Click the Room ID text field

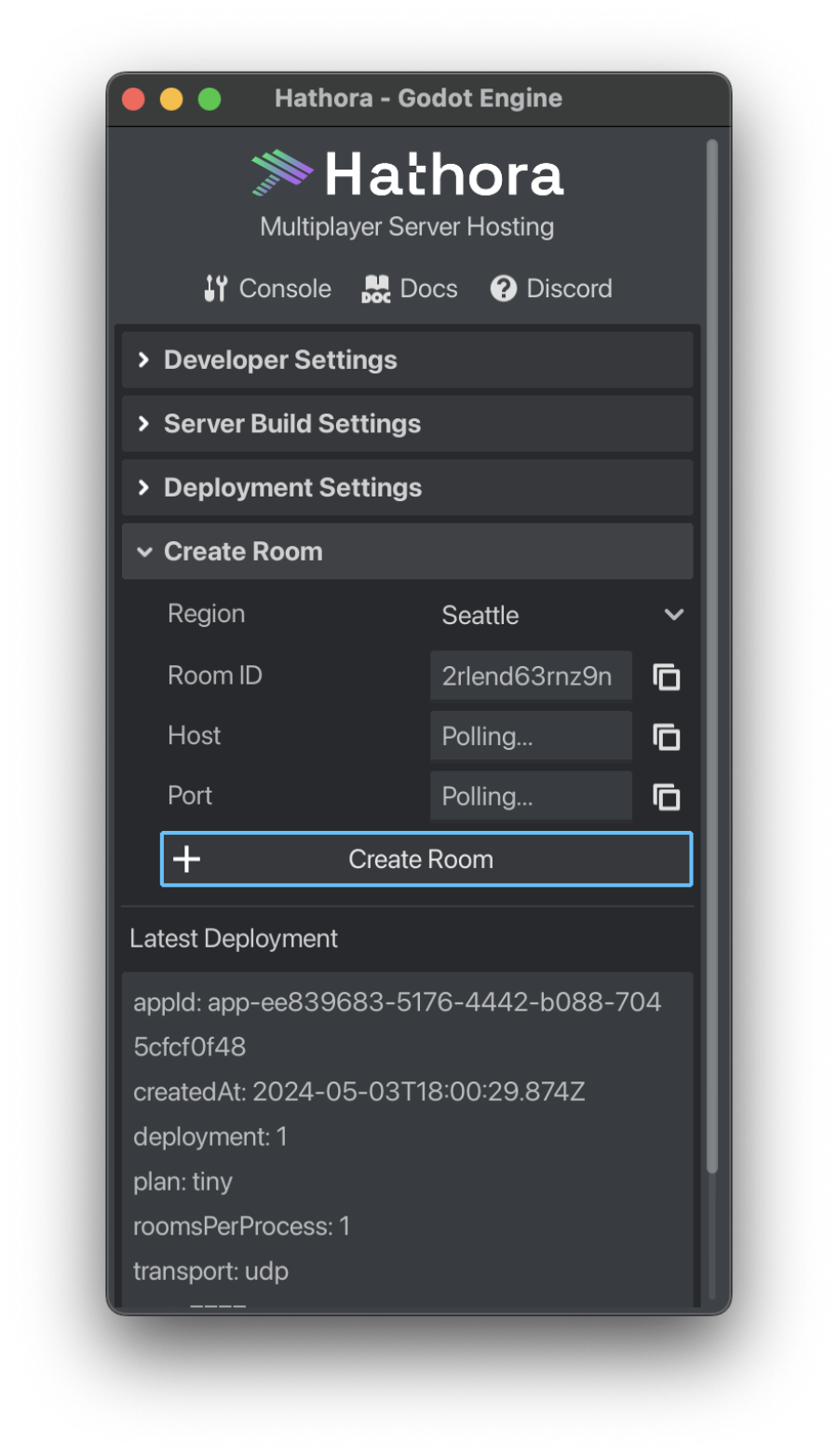point(531,675)
